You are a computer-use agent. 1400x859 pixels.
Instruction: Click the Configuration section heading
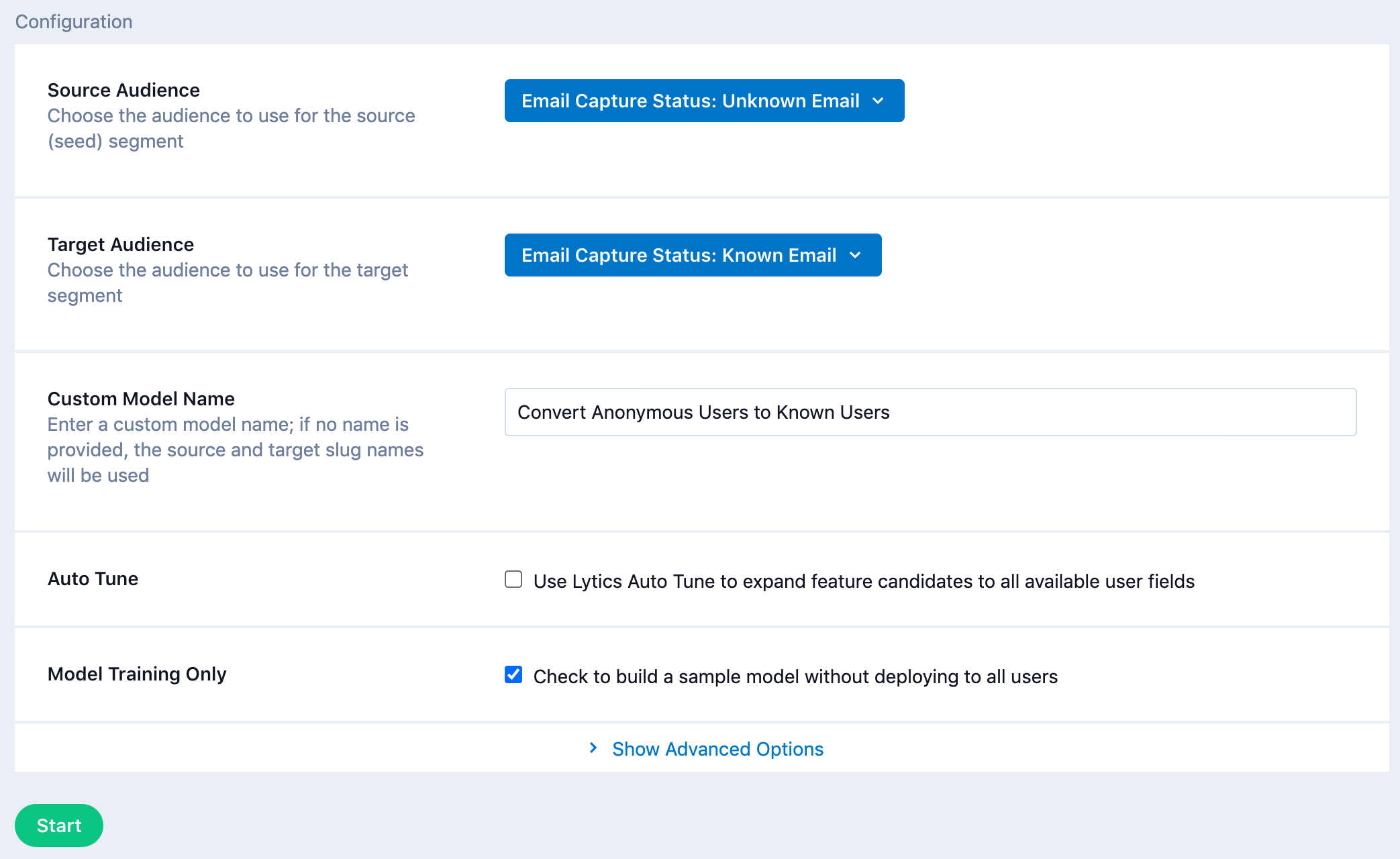point(74,21)
